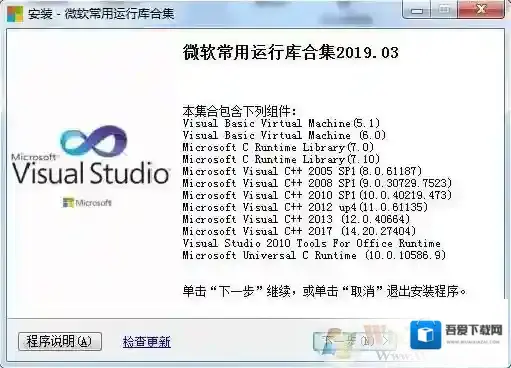511x368 pixels.
Task: Click Microsoft Visual C++ 2017 entry
Action: tap(299, 231)
